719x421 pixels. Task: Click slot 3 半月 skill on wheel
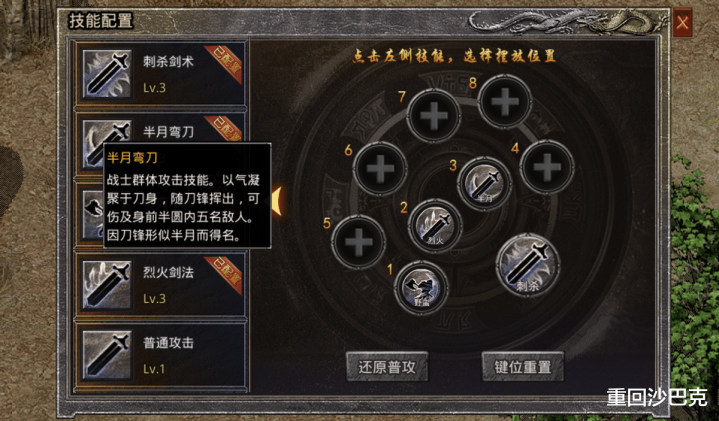[x=485, y=183]
